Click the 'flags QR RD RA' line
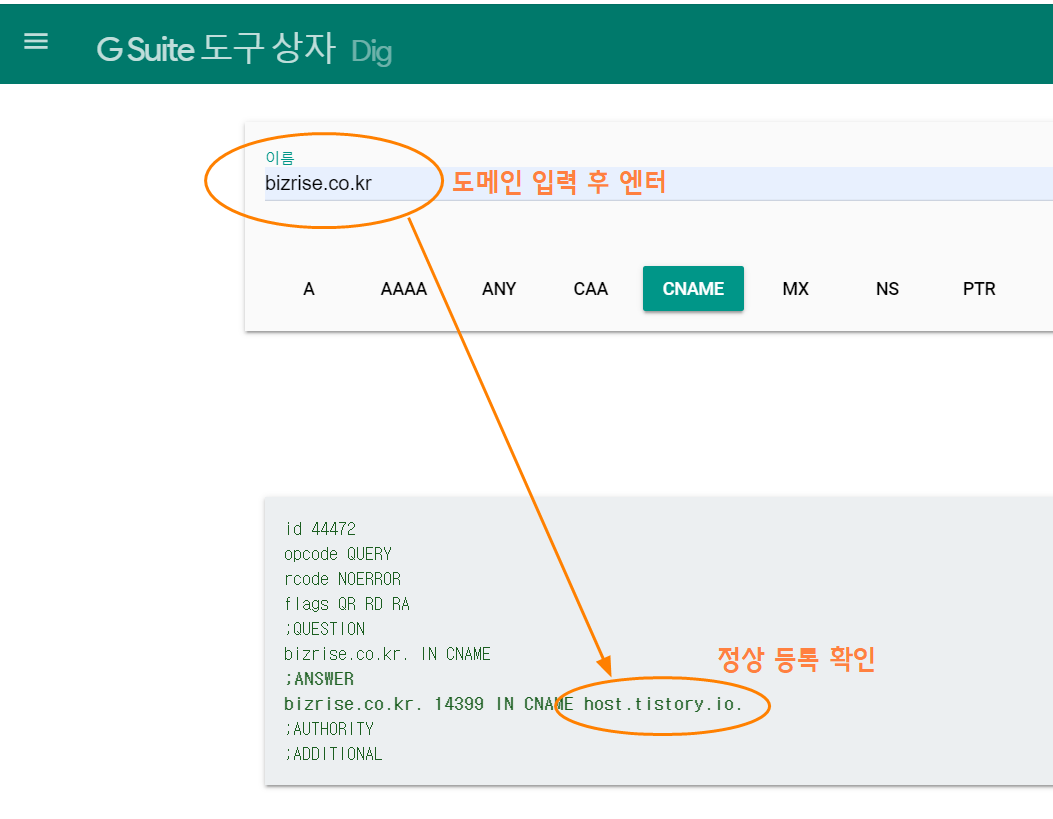This screenshot has width=1053, height=819. click(347, 604)
